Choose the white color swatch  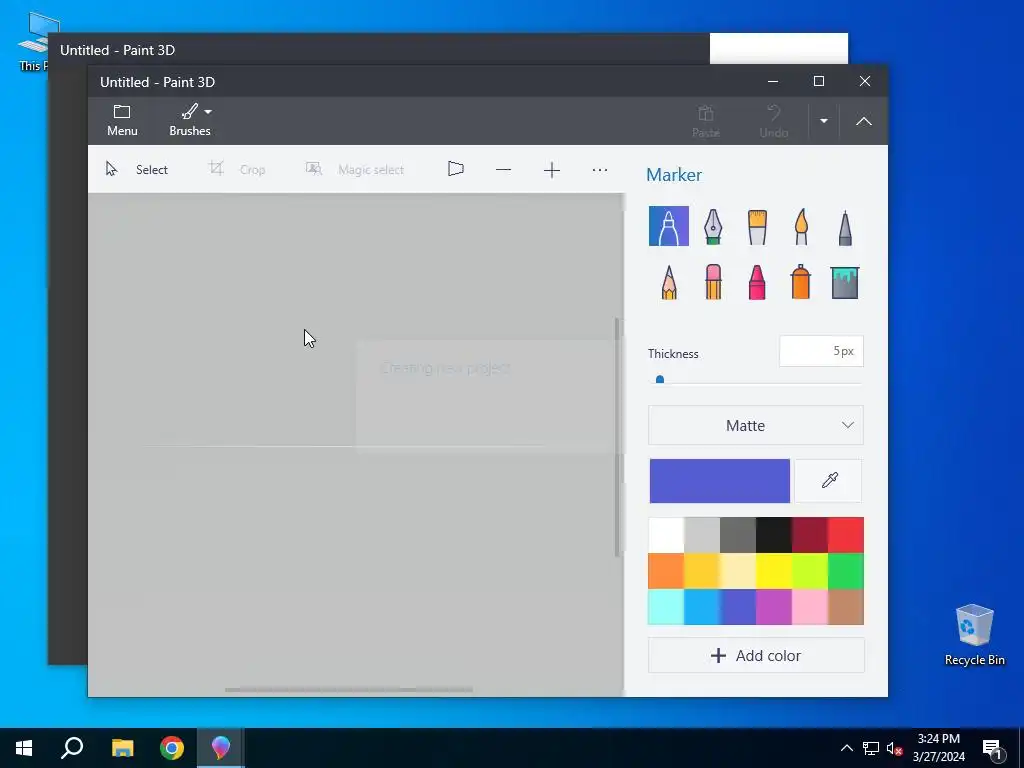(666, 535)
